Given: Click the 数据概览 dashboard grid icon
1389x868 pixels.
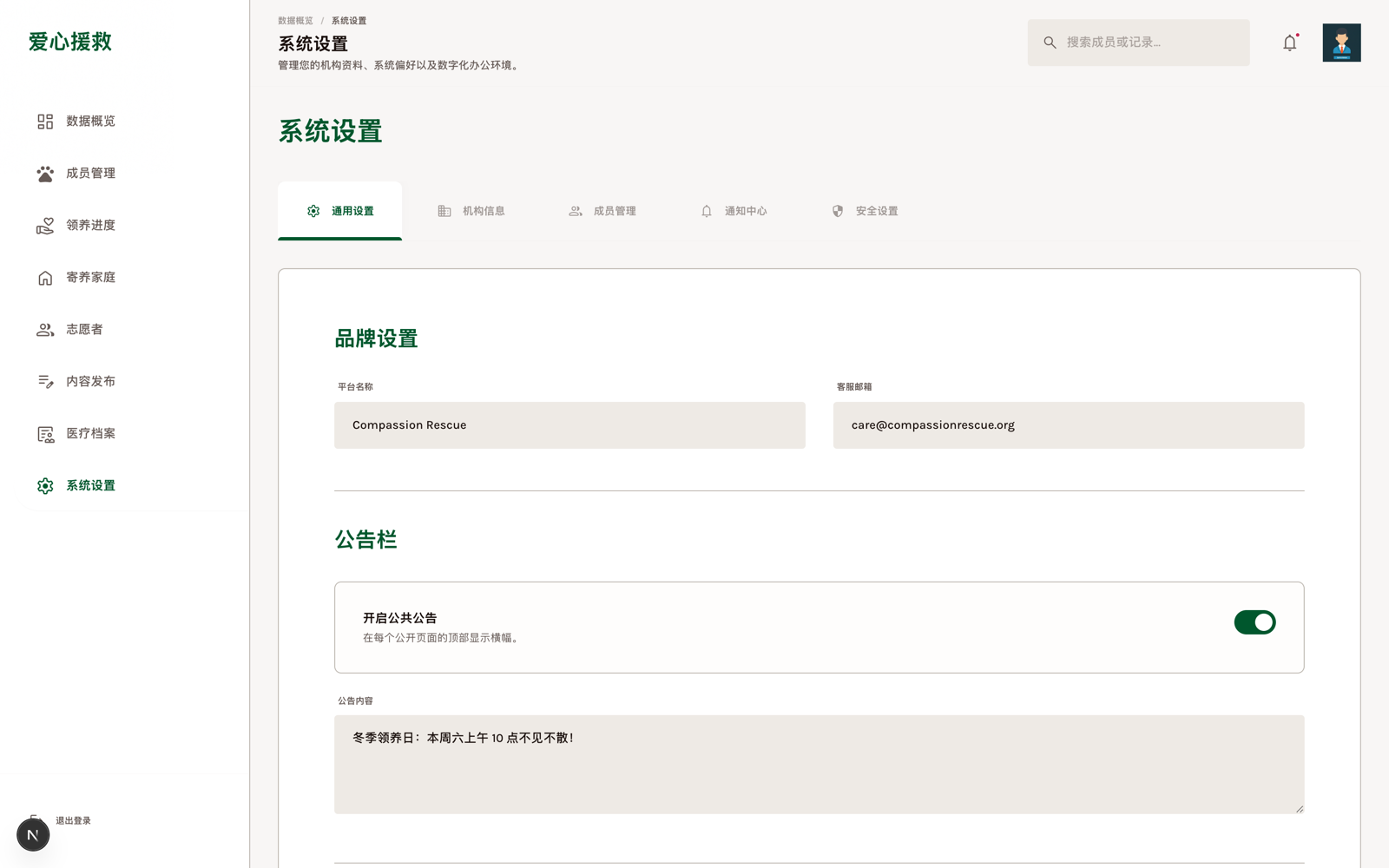Looking at the screenshot, I should tap(45, 122).
